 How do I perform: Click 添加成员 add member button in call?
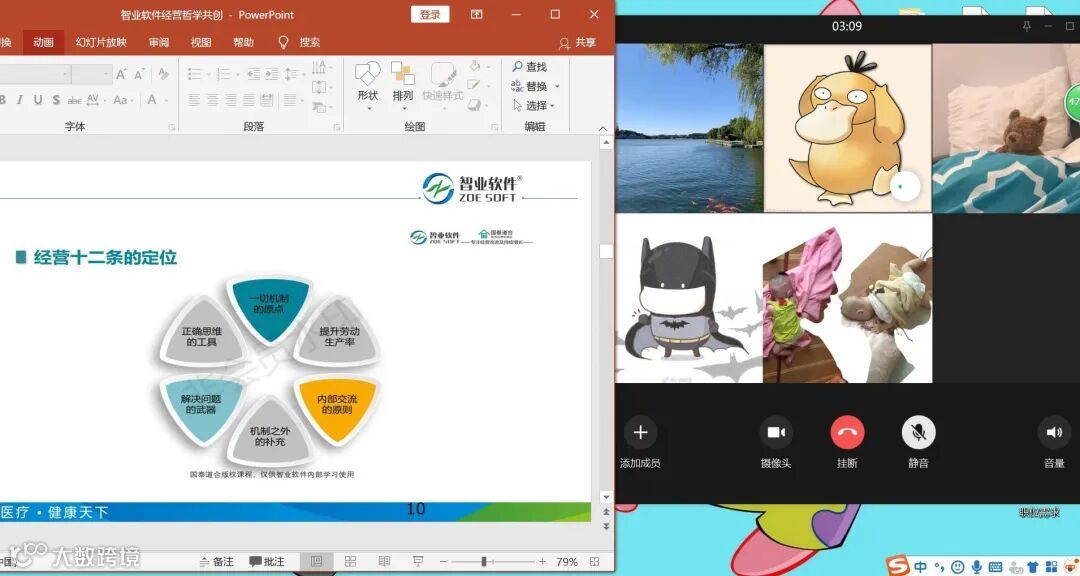point(641,442)
